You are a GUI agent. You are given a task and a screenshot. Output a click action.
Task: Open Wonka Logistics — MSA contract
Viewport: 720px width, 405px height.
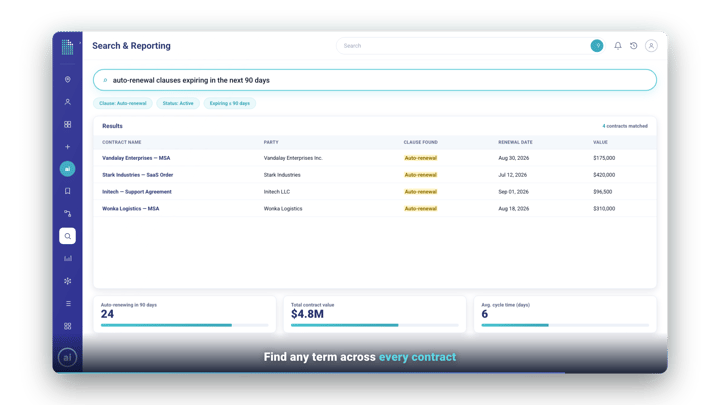130,208
